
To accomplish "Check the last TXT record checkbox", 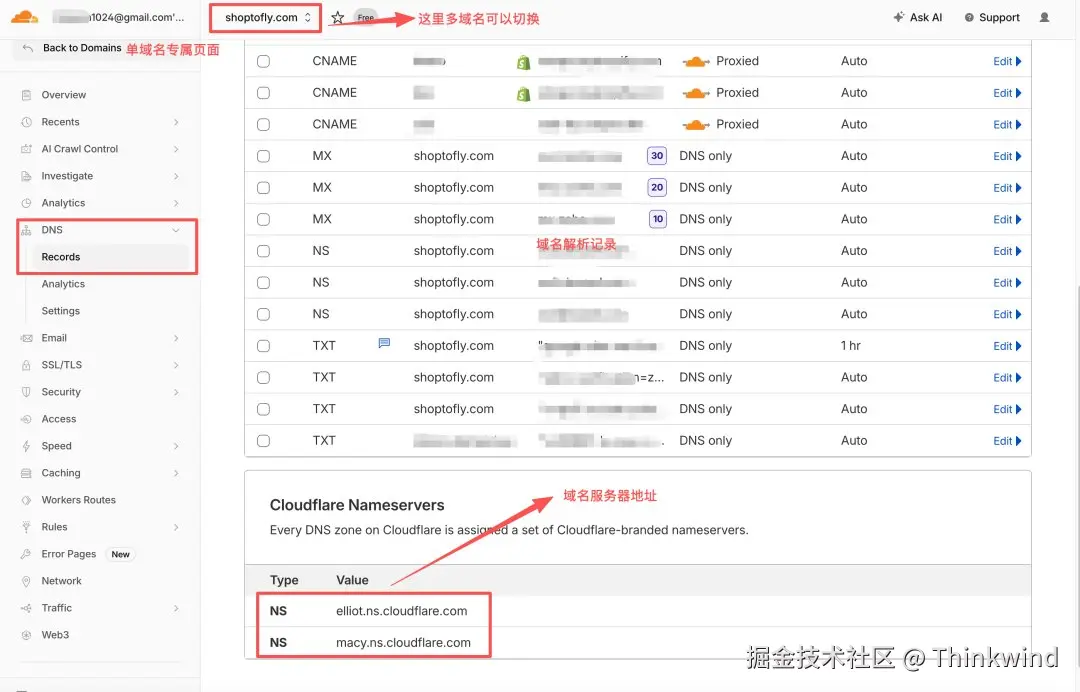I will tap(263, 441).
